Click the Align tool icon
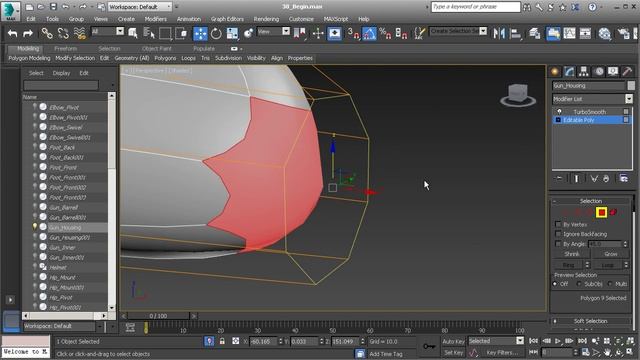Screen dimensions: 640x360 click(516, 33)
